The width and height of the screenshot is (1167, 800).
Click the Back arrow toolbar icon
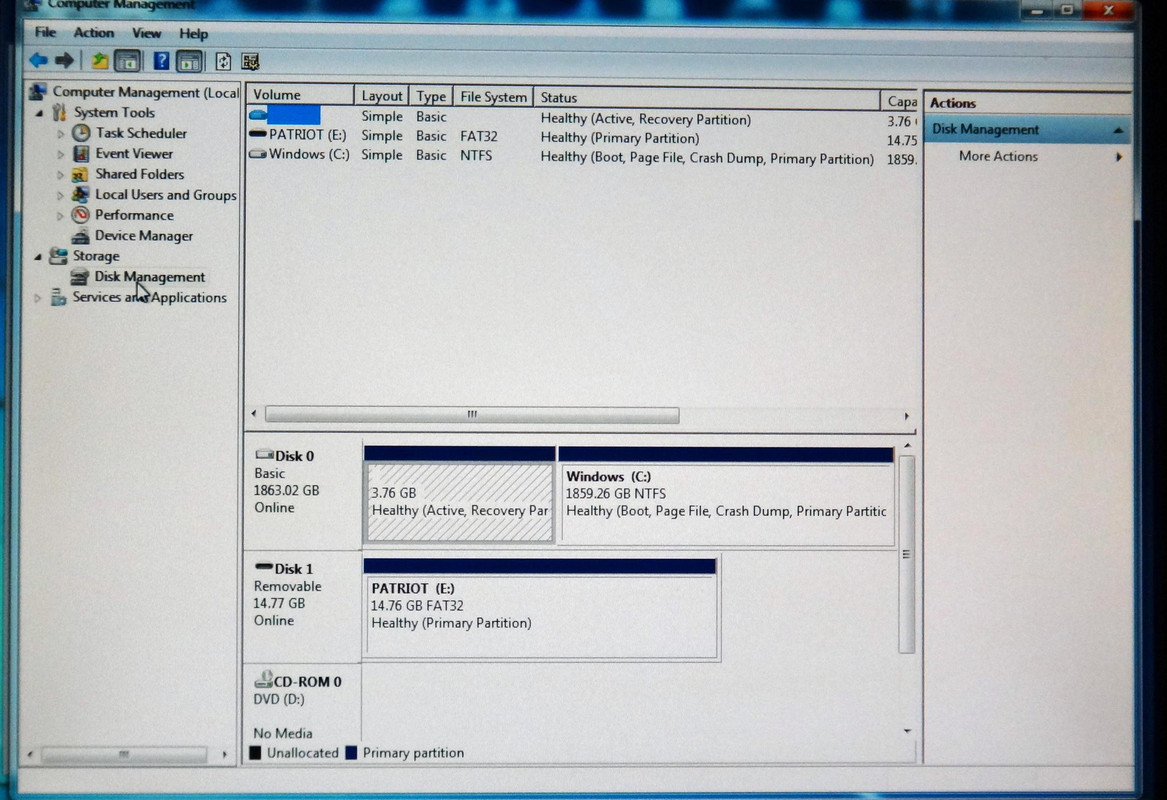coord(38,60)
